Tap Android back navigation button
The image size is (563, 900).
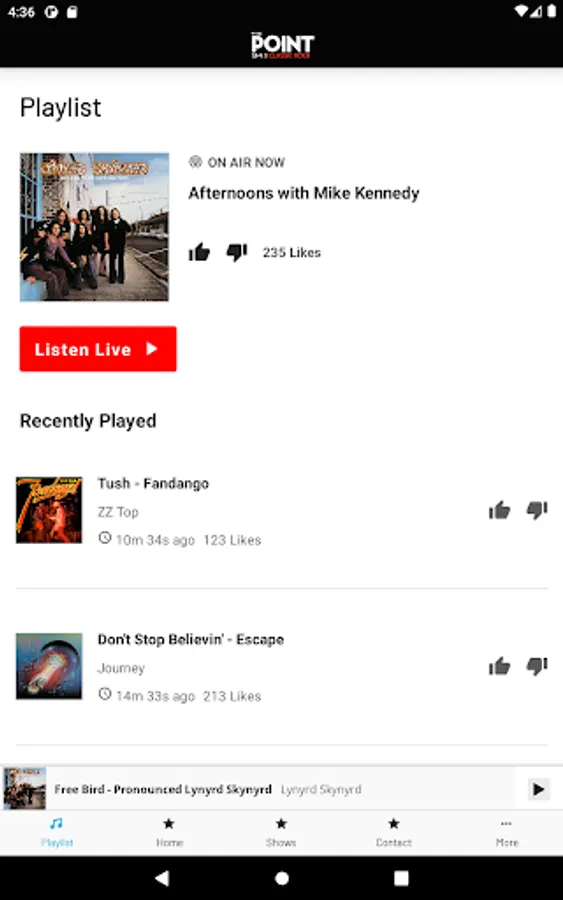click(x=162, y=878)
